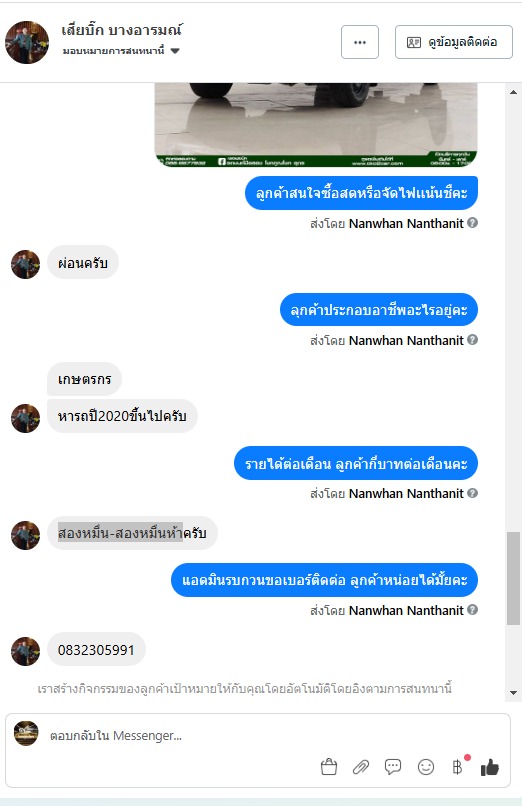The width and height of the screenshot is (522, 806).
Task: Open the three-dots more options button
Action: [x=360, y=42]
